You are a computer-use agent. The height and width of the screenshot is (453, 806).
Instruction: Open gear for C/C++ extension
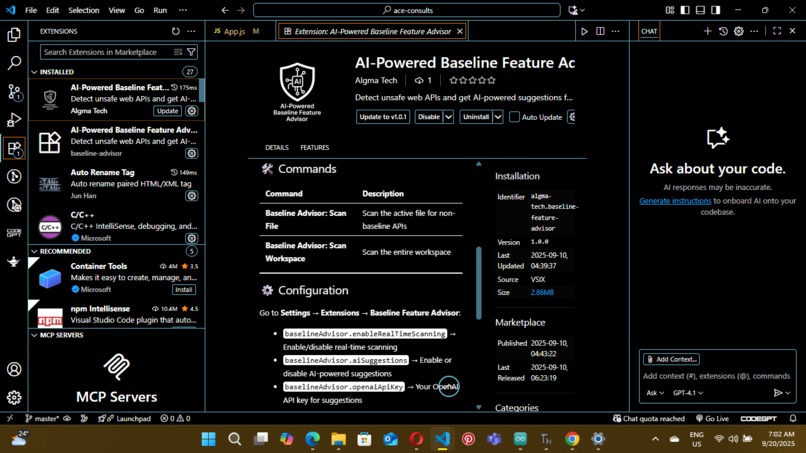pyautogui.click(x=192, y=238)
